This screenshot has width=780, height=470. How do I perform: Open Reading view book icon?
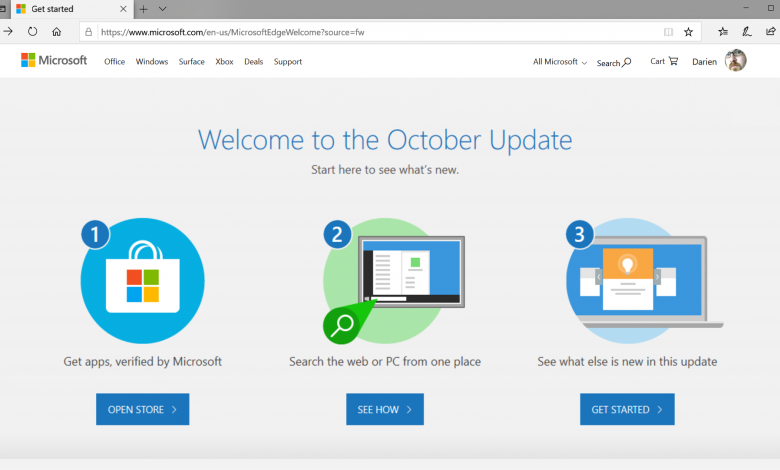click(668, 32)
